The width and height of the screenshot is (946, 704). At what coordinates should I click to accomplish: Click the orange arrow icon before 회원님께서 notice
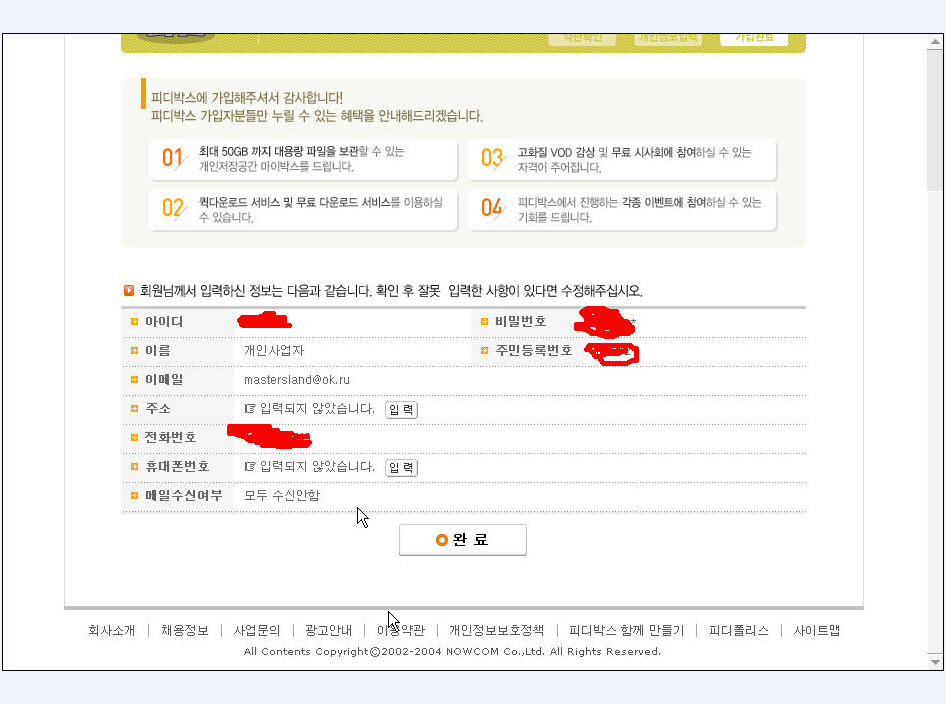pyautogui.click(x=129, y=291)
